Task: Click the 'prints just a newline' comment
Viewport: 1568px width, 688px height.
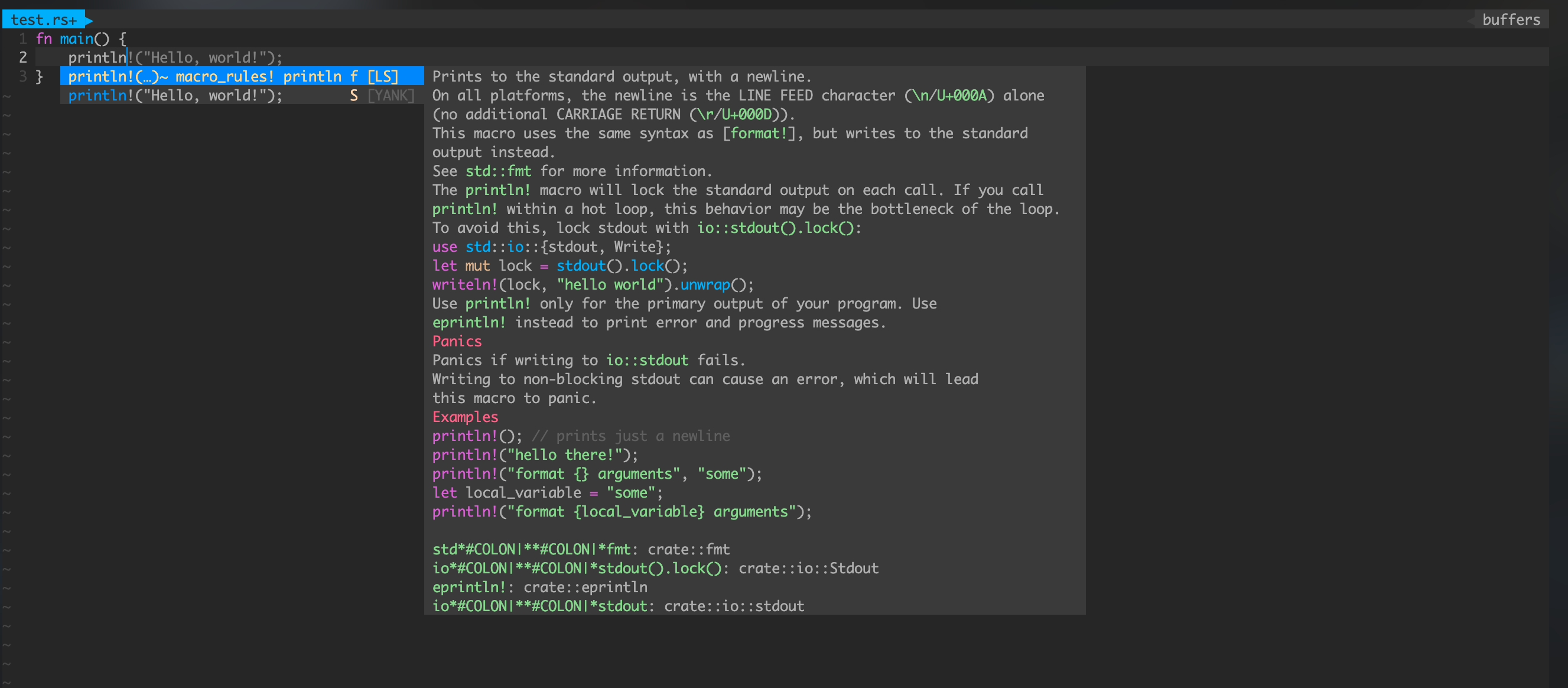Action: pos(630,436)
